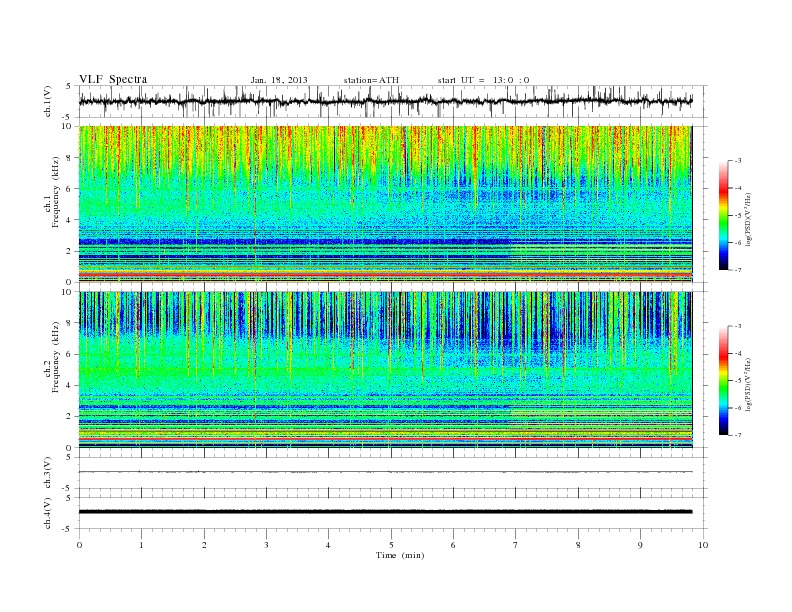This screenshot has height=612, width=792.
Task: Click time axis tick '6'
Action: click(x=453, y=545)
